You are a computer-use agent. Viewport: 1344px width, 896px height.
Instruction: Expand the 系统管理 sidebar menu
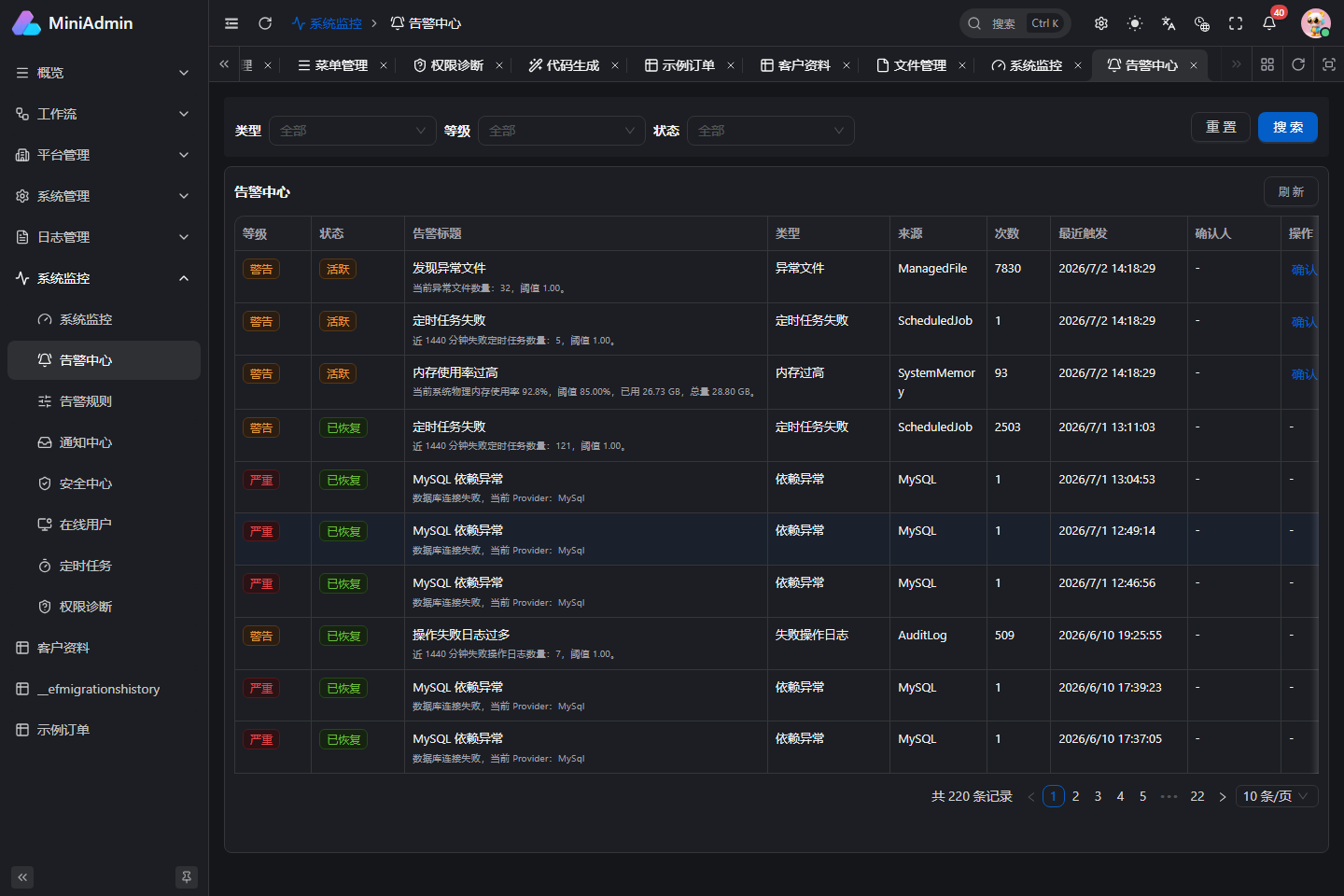point(104,196)
